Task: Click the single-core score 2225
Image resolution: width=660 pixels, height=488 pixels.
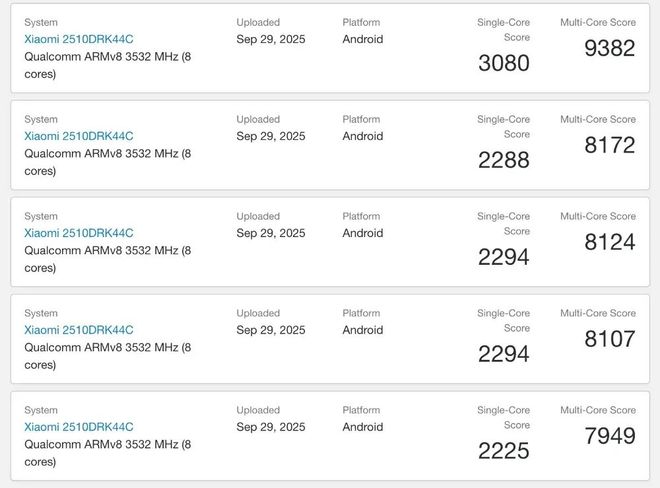Action: (x=504, y=451)
